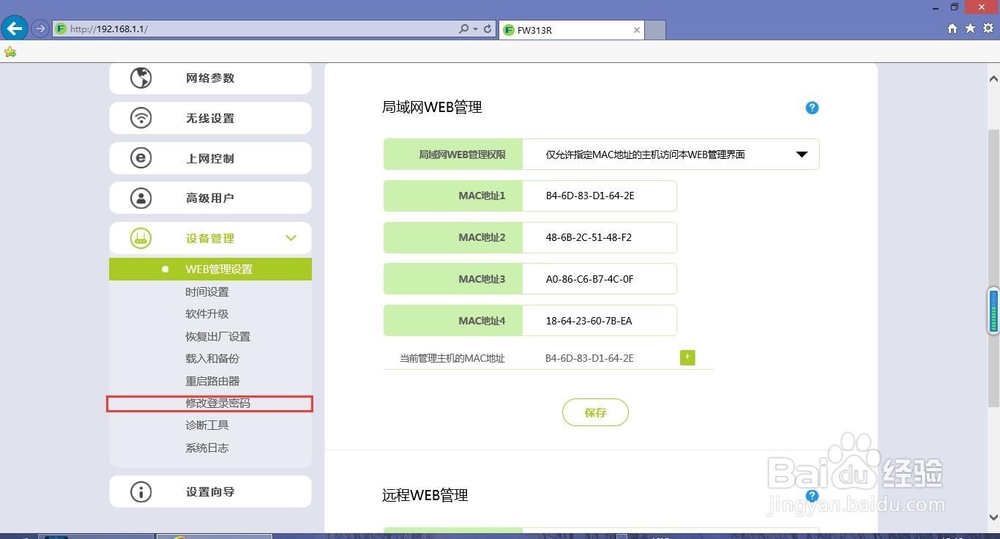
Task: Select 软件升级 submenu item
Action: (x=207, y=314)
